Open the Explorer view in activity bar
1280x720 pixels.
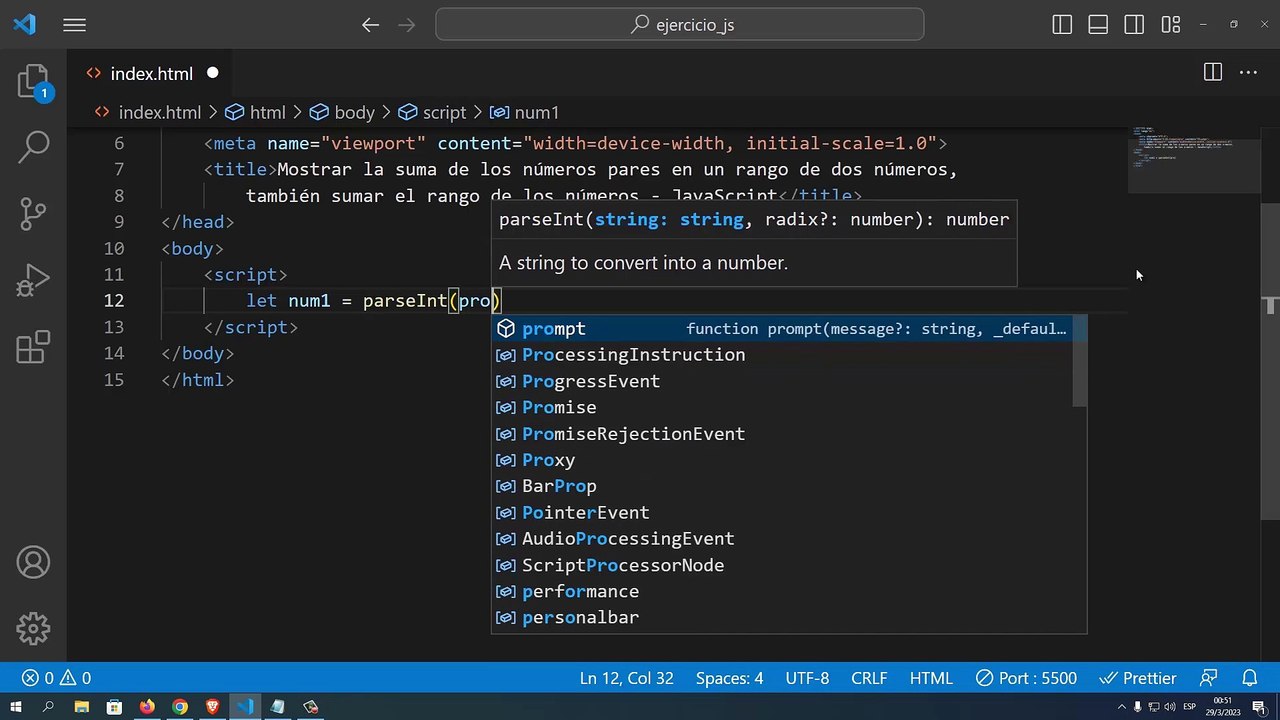(33, 82)
